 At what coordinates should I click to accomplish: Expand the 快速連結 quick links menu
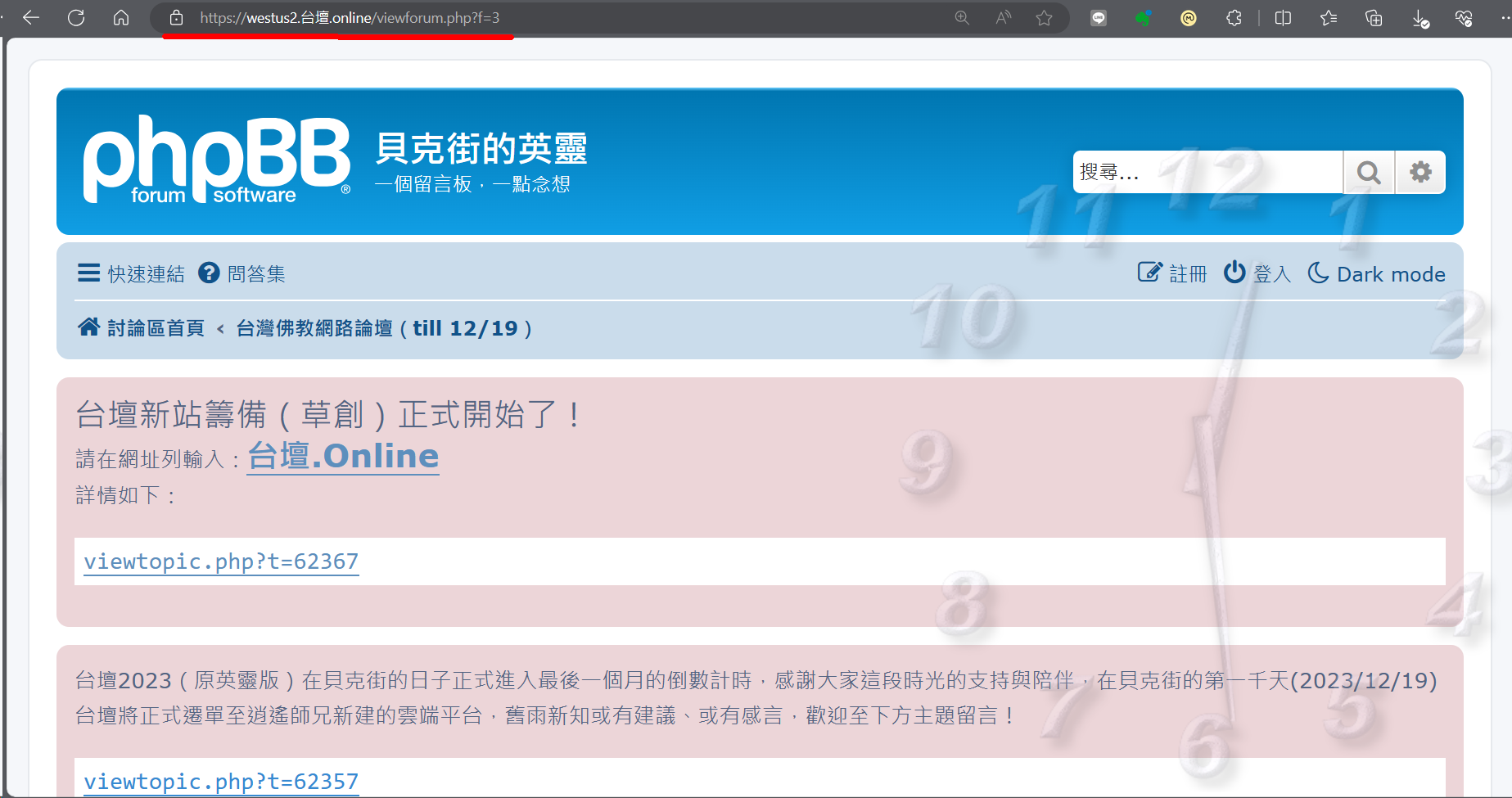(131, 273)
